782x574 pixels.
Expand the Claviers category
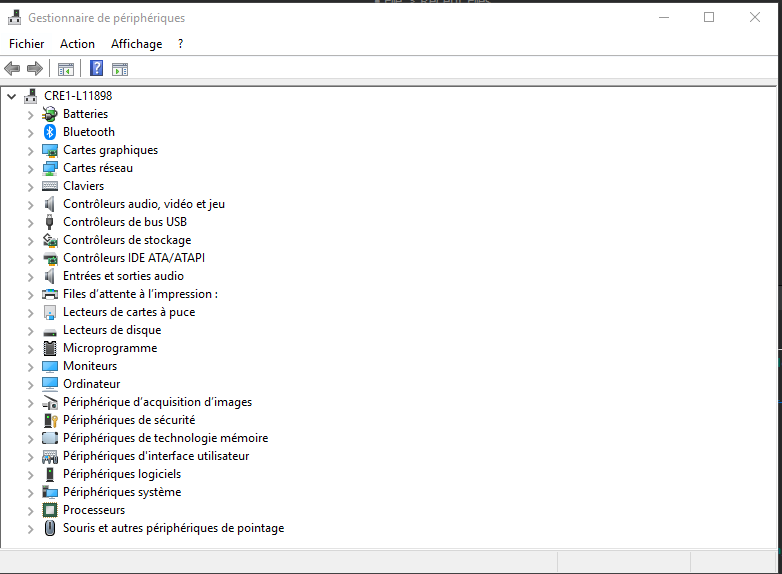coord(30,187)
